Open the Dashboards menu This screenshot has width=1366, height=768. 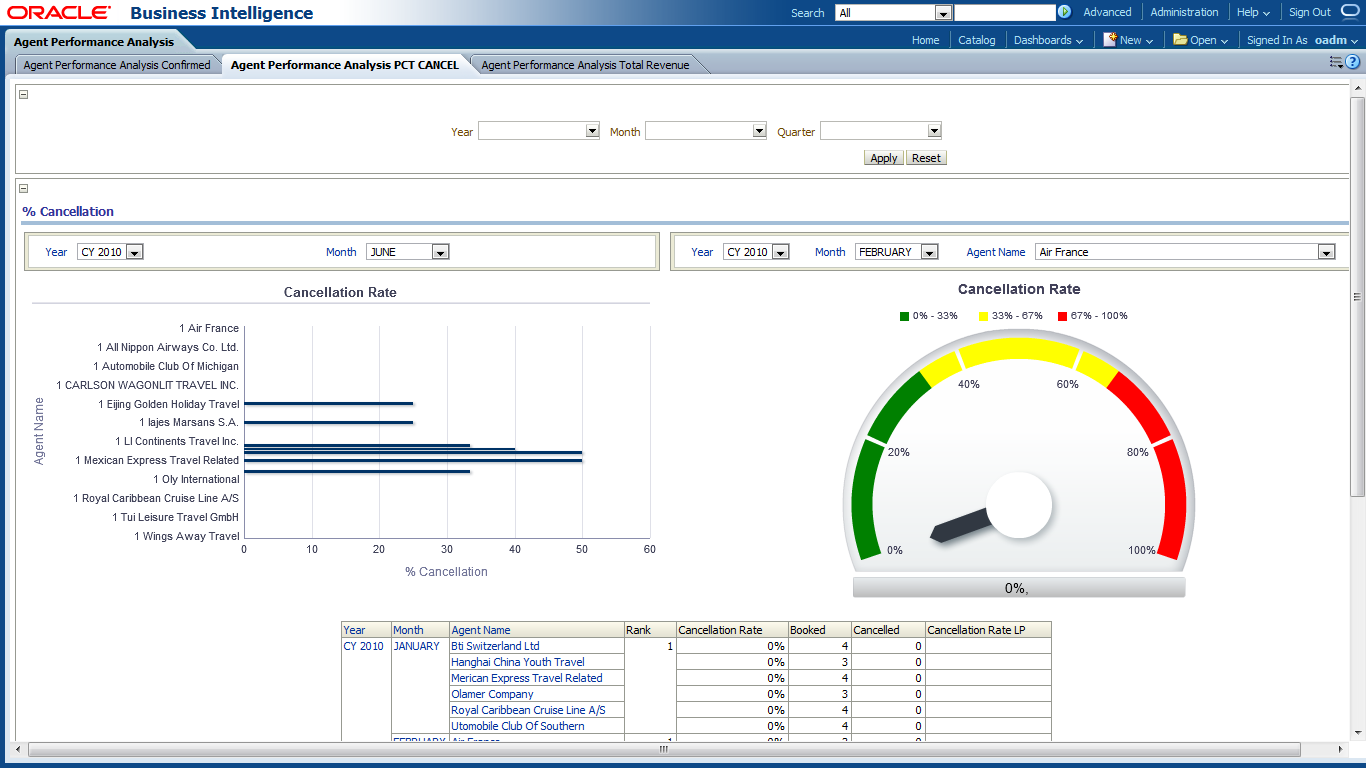1048,40
